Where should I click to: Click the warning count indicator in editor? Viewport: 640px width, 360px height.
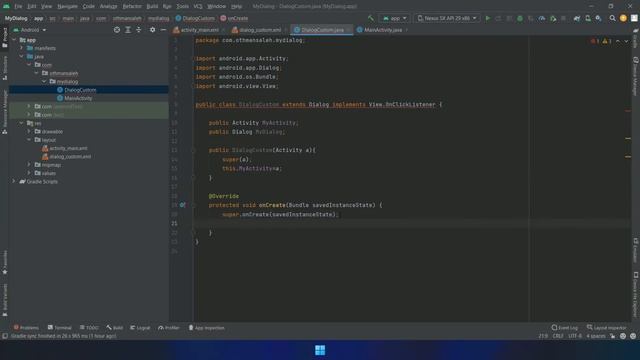coord(607,41)
